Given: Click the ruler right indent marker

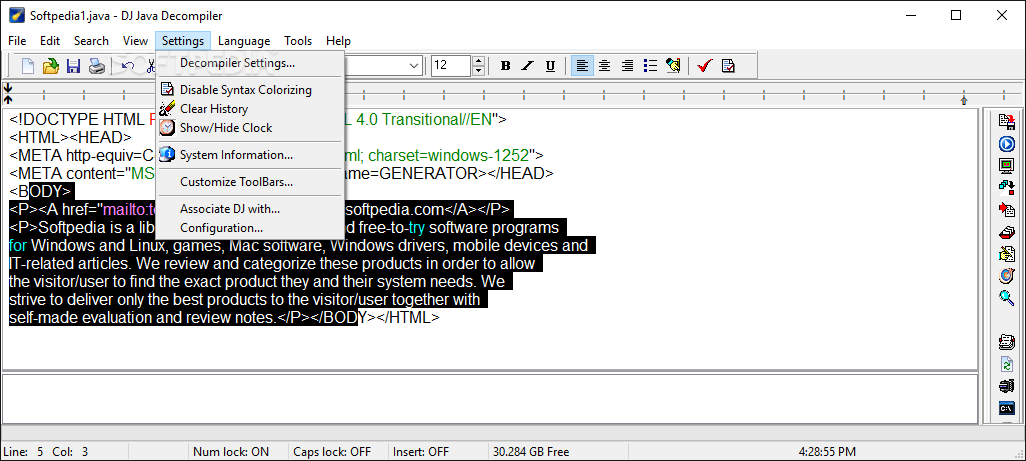Looking at the screenshot, I should 964,100.
